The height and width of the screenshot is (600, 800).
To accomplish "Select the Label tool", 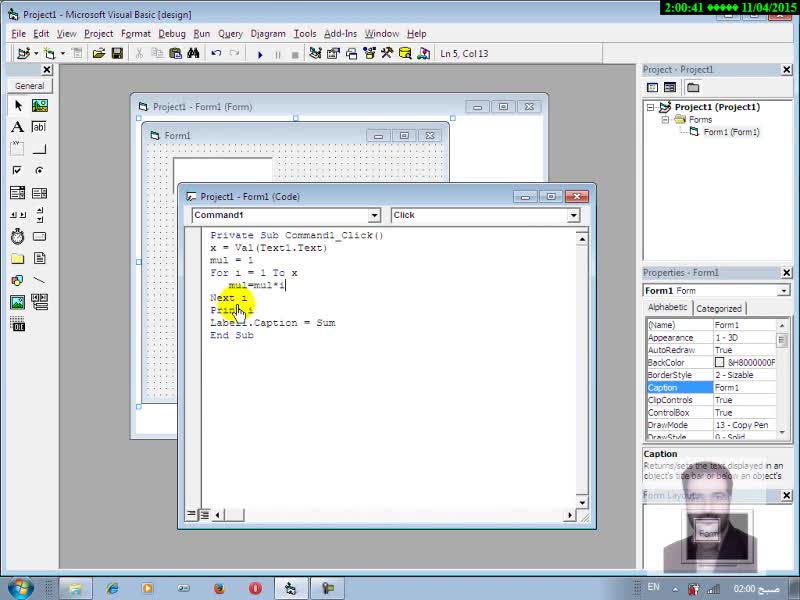I will pos(18,127).
